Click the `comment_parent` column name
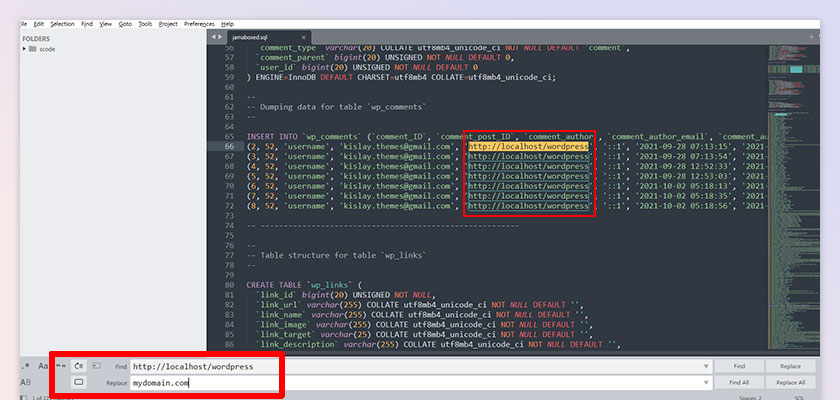The image size is (840, 400). coord(292,57)
